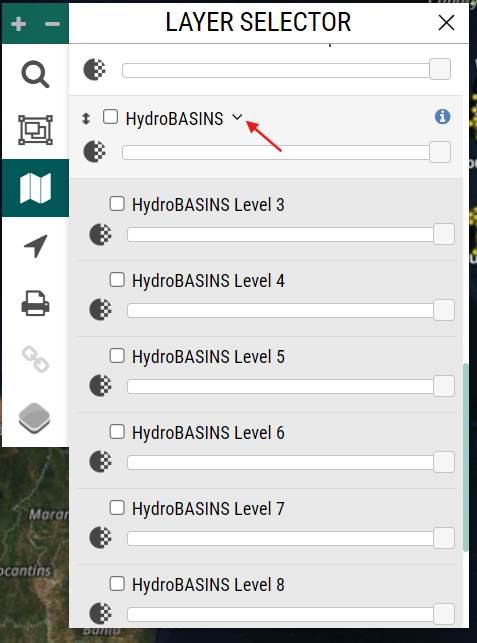Tick the main HydroBASINS group checkbox

point(110,116)
